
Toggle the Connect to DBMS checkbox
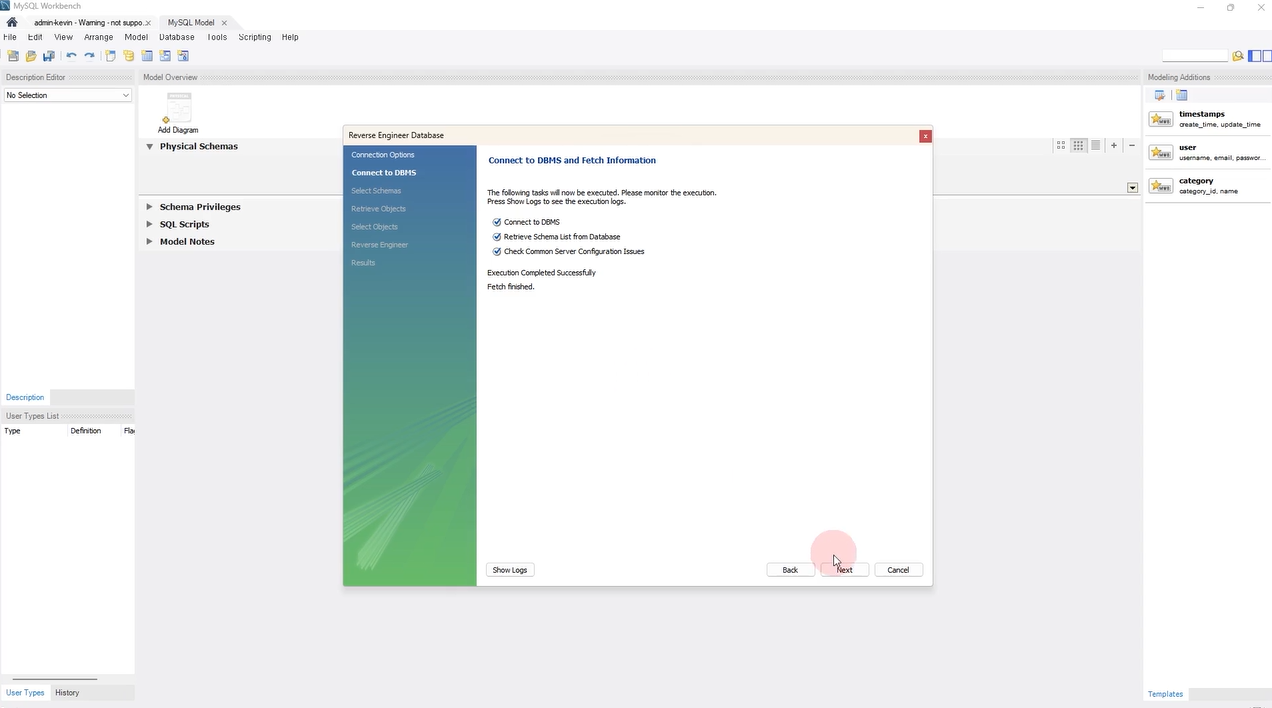point(497,222)
